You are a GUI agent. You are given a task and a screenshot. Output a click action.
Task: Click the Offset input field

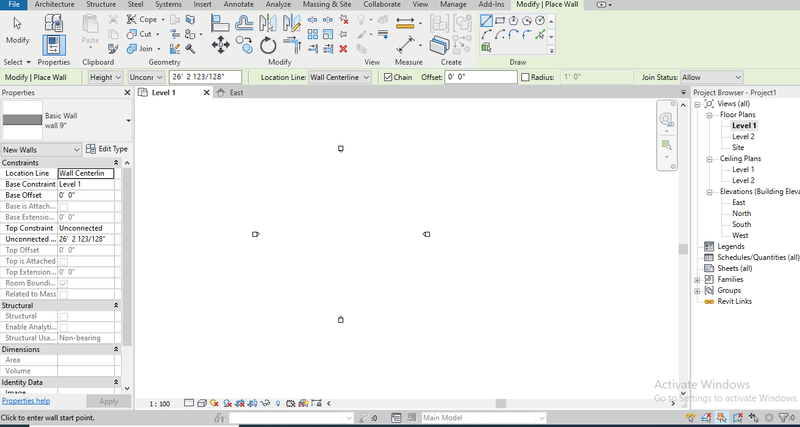pyautogui.click(x=481, y=78)
